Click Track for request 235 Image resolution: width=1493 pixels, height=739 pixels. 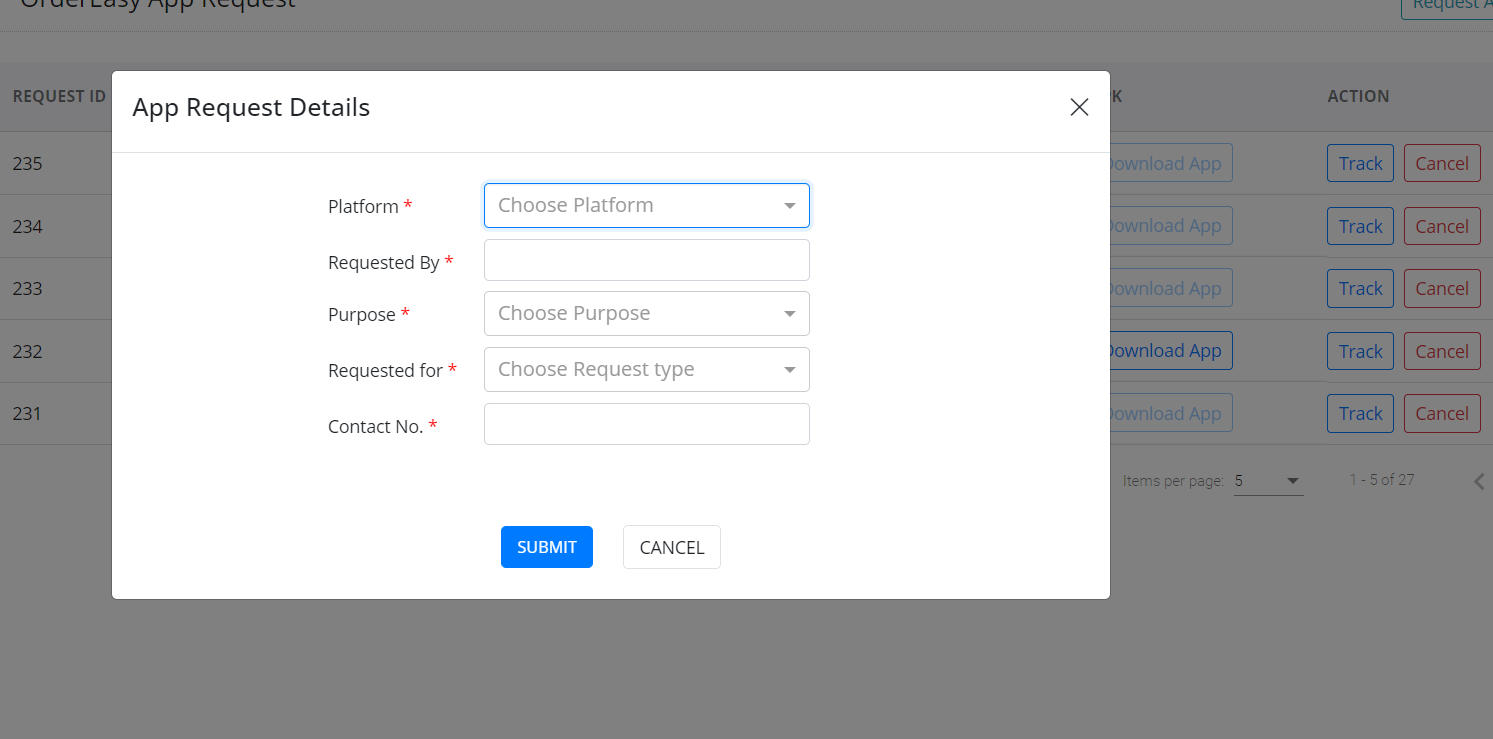(x=1360, y=163)
